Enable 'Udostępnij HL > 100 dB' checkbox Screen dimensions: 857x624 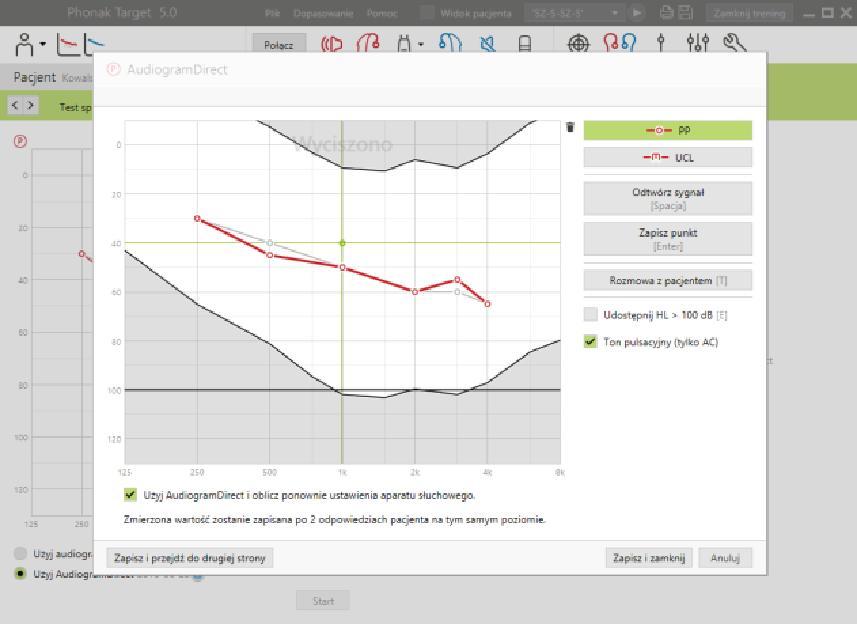[590, 314]
